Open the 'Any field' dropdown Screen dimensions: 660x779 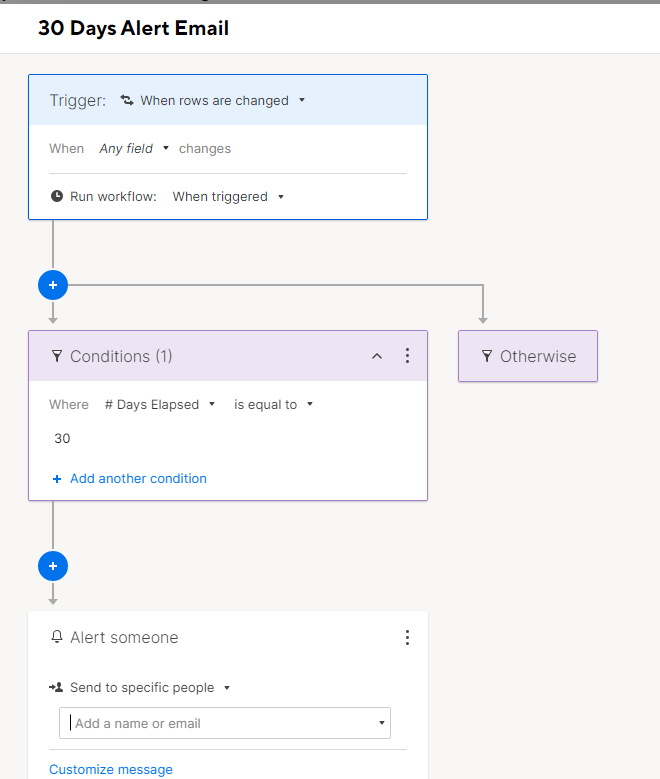click(134, 148)
